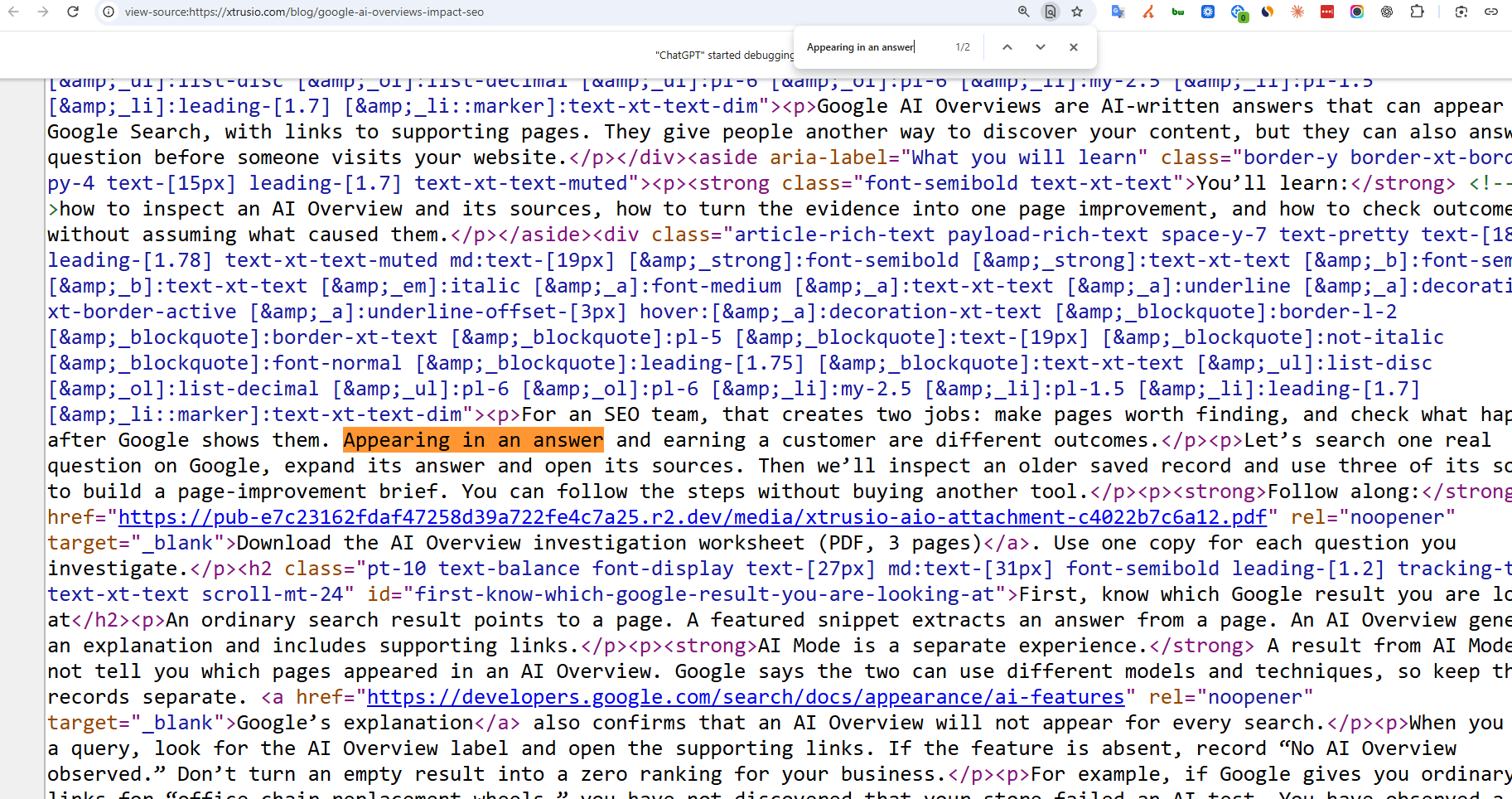Open the ChatGPT extension icon
Viewport: 1512px width, 799px height.
pos(1387,12)
